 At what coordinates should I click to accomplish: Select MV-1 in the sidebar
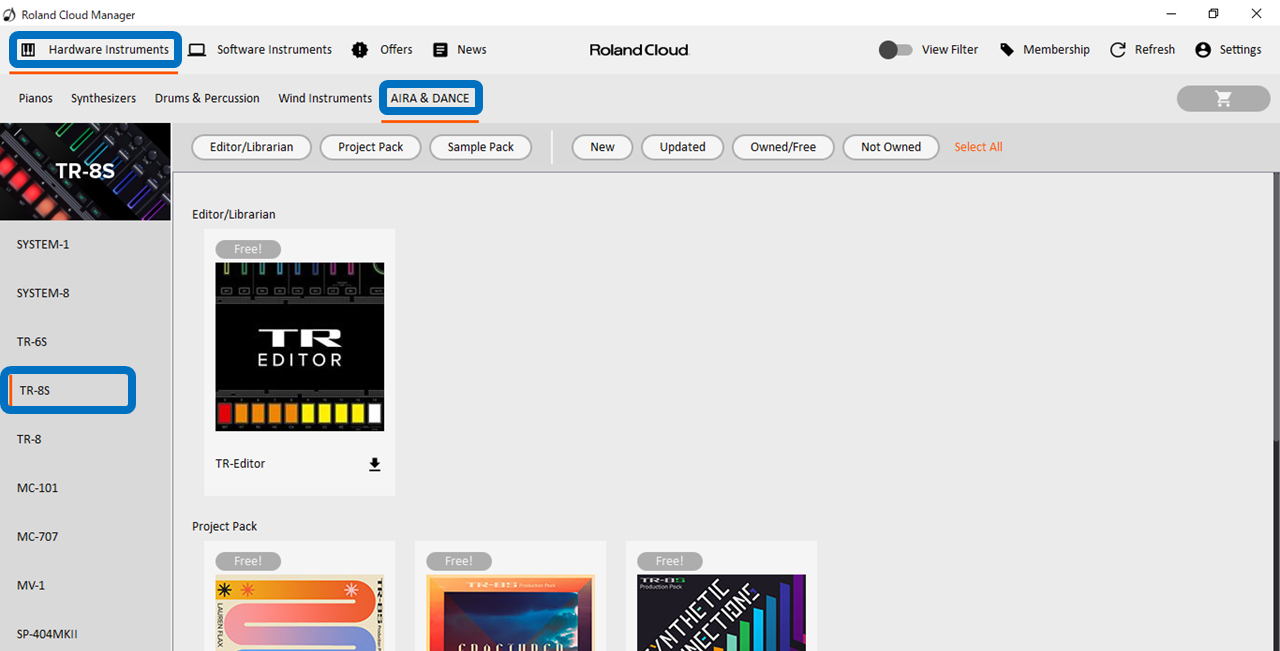pos(85,585)
